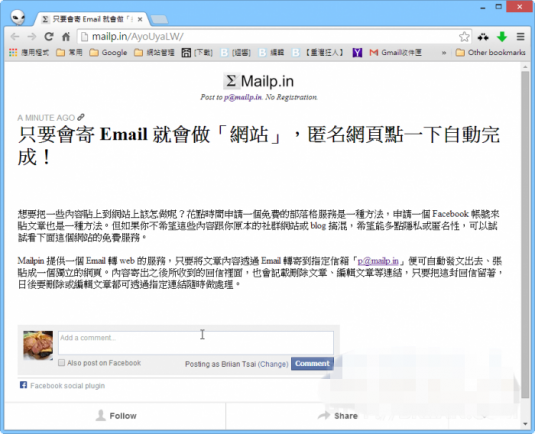Go forward with the browser forward arrow
Screen dimensions: 535x434
pos(32,37)
